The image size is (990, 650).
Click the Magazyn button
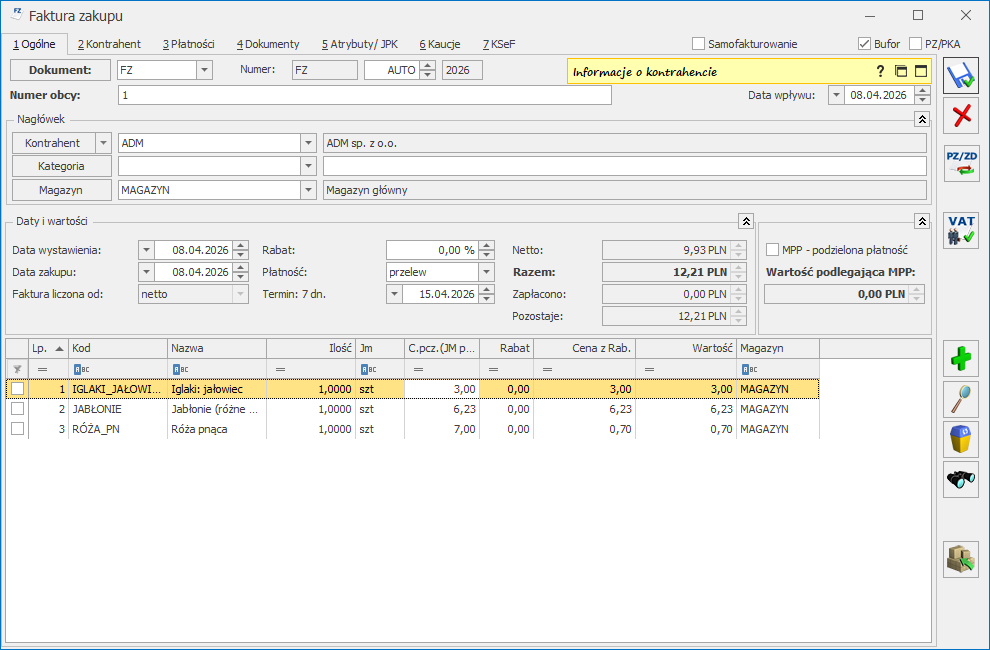(x=61, y=190)
